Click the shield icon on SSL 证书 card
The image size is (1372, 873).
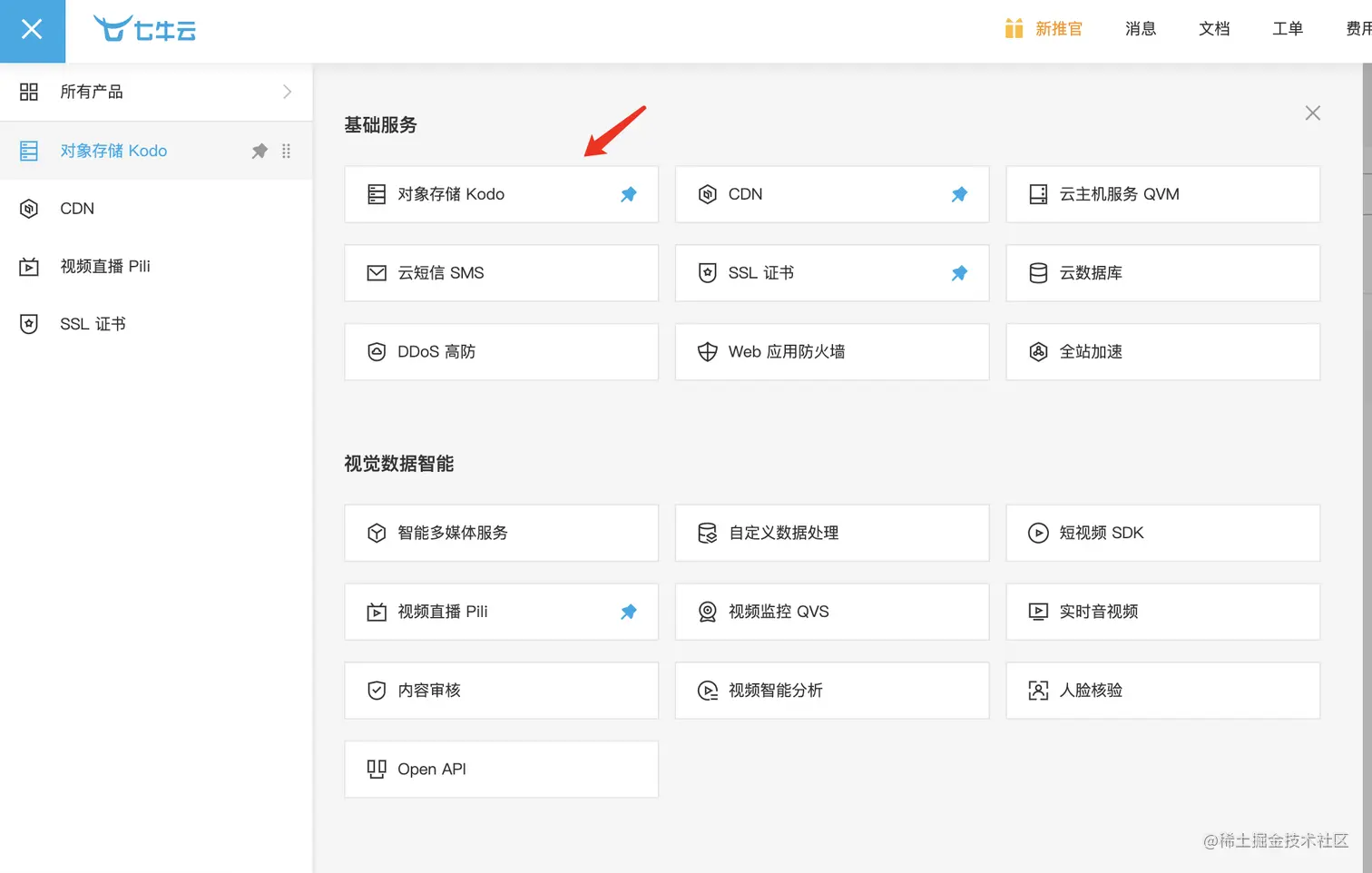pyautogui.click(x=708, y=273)
